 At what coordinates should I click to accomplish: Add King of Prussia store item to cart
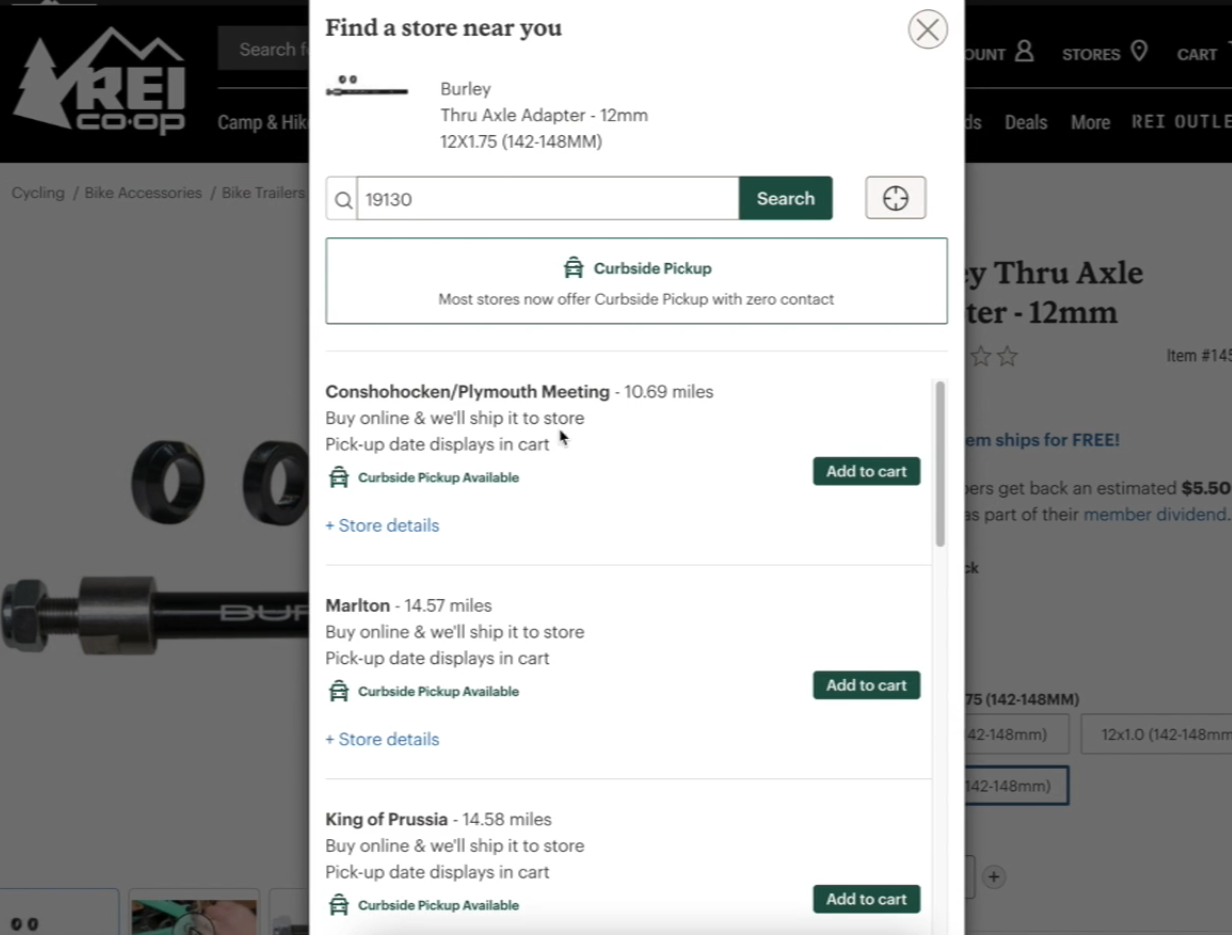click(866, 899)
